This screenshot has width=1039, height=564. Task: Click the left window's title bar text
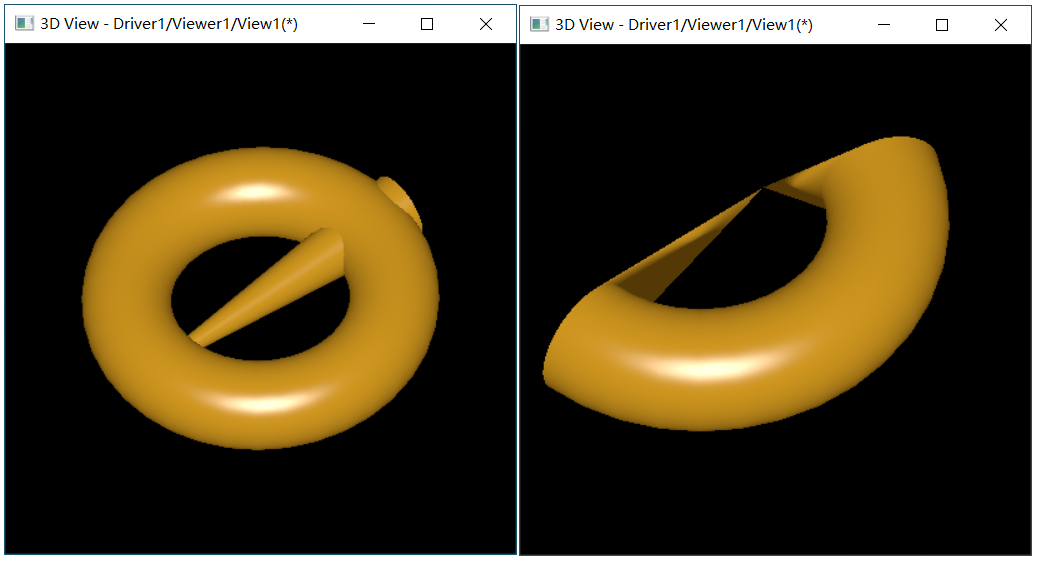168,24
